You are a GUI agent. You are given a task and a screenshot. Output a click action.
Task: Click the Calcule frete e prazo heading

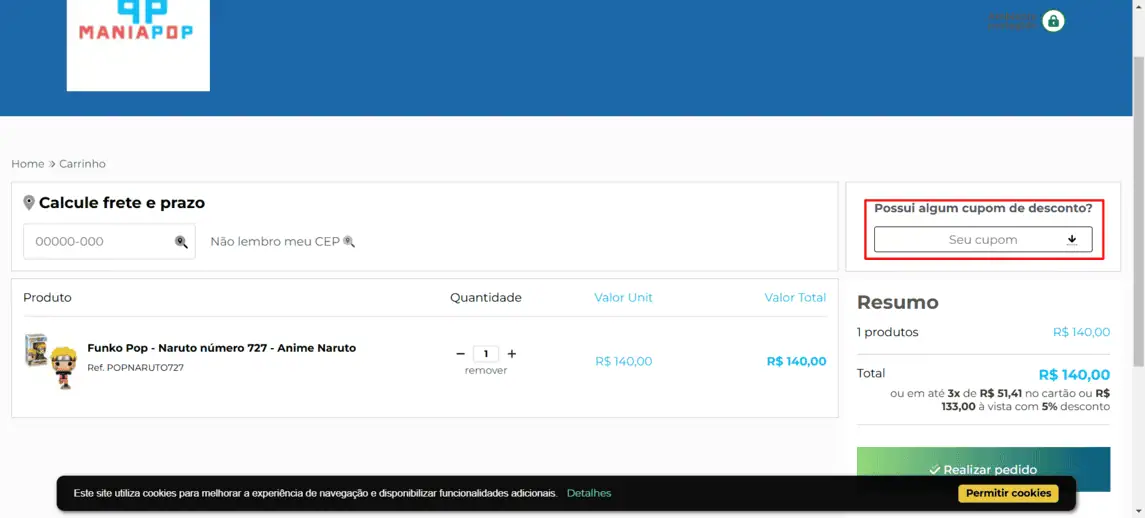pyautogui.click(x=122, y=203)
